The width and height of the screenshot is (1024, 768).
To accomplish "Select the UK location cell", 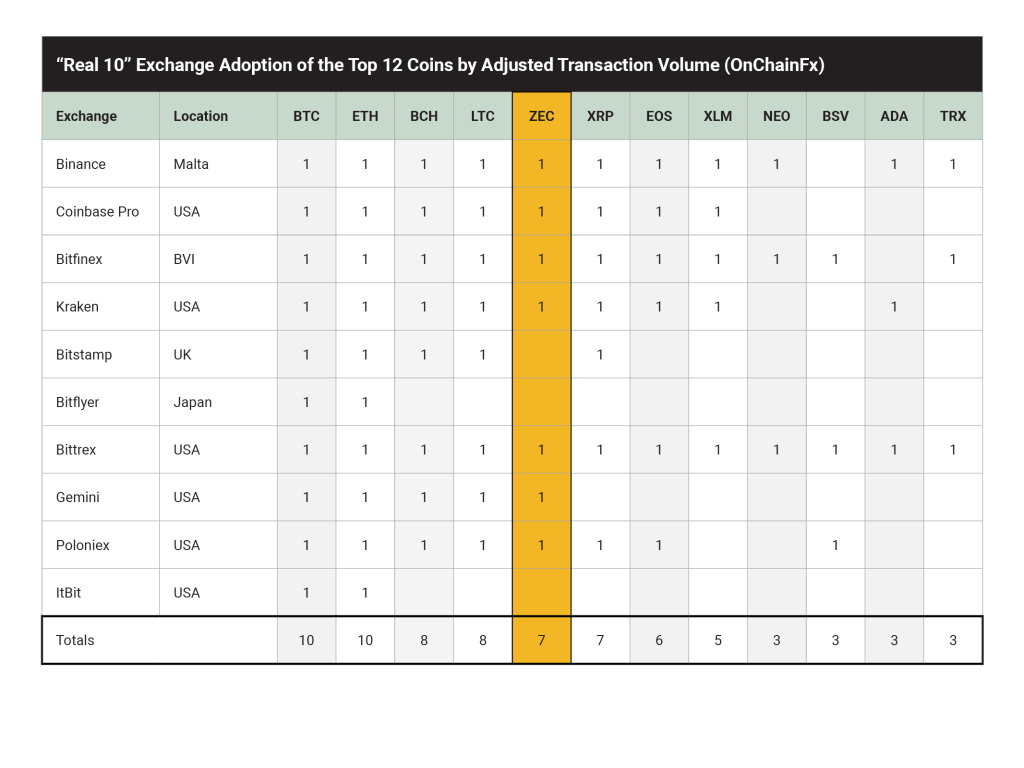I will click(x=182, y=355).
